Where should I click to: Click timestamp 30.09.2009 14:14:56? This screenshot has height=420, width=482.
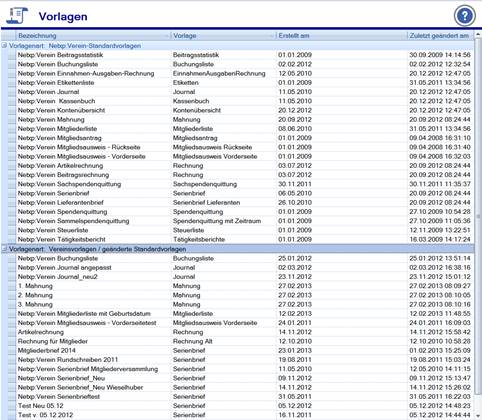click(440, 55)
